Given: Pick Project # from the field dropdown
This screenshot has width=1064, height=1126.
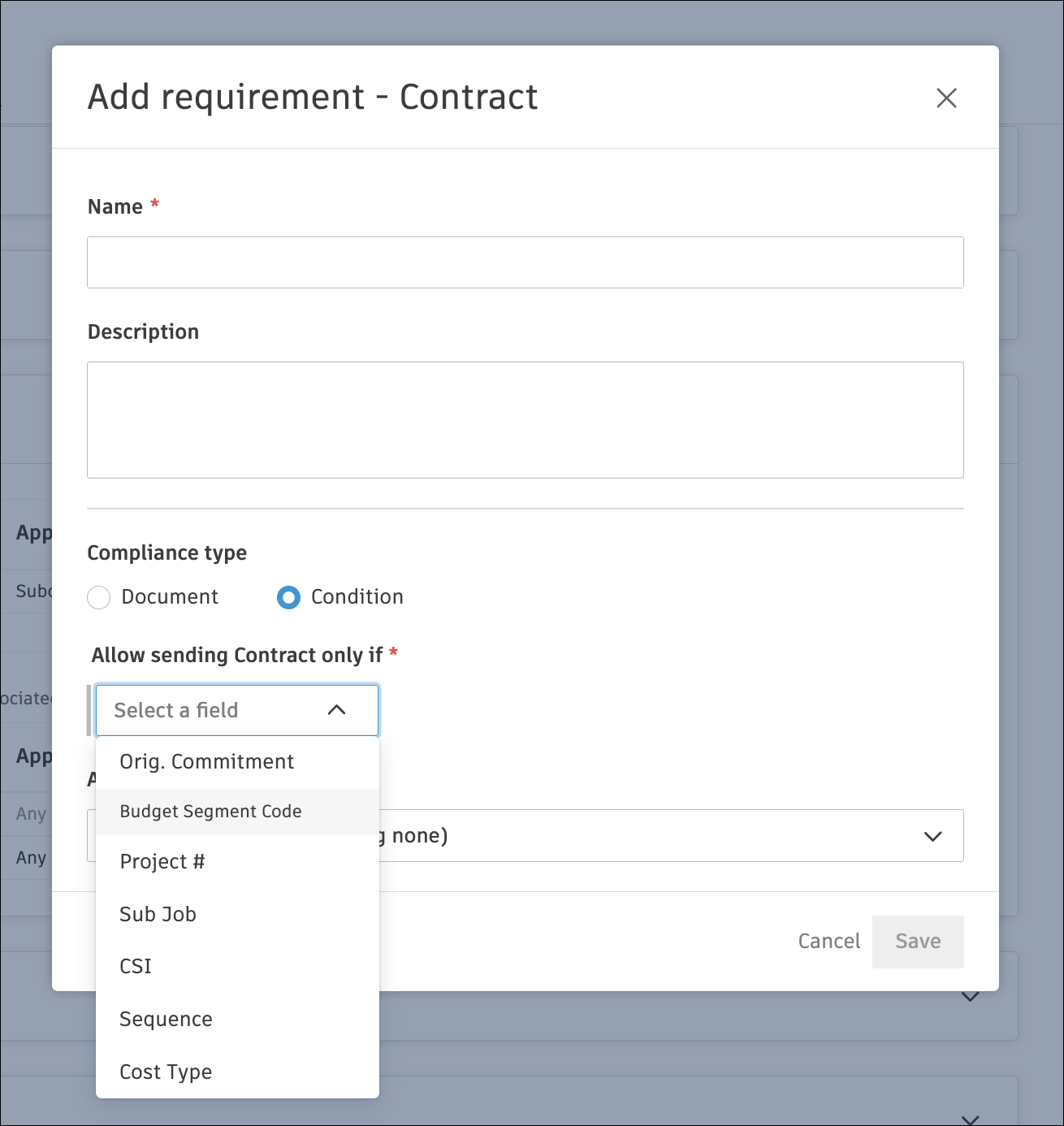Looking at the screenshot, I should pos(162,861).
